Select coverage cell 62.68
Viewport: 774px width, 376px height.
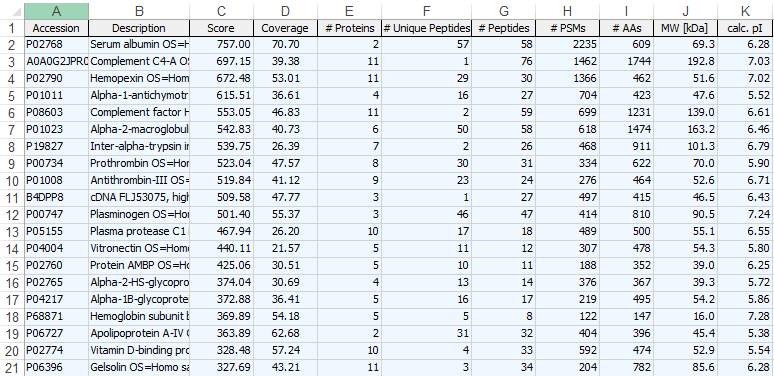pyautogui.click(x=285, y=334)
